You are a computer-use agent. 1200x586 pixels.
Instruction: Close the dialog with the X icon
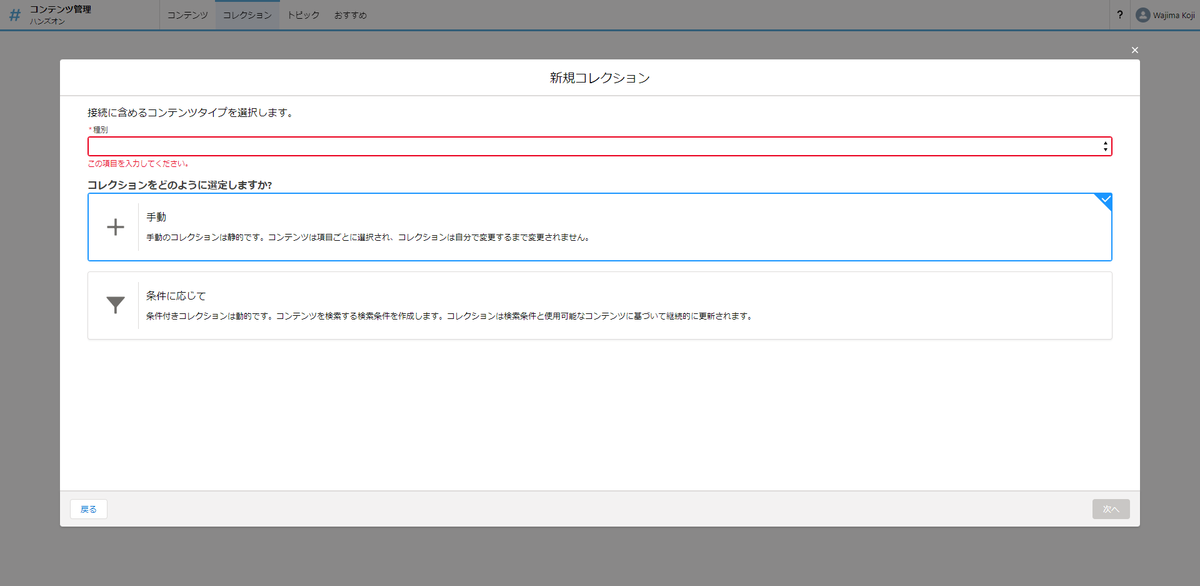1134,50
